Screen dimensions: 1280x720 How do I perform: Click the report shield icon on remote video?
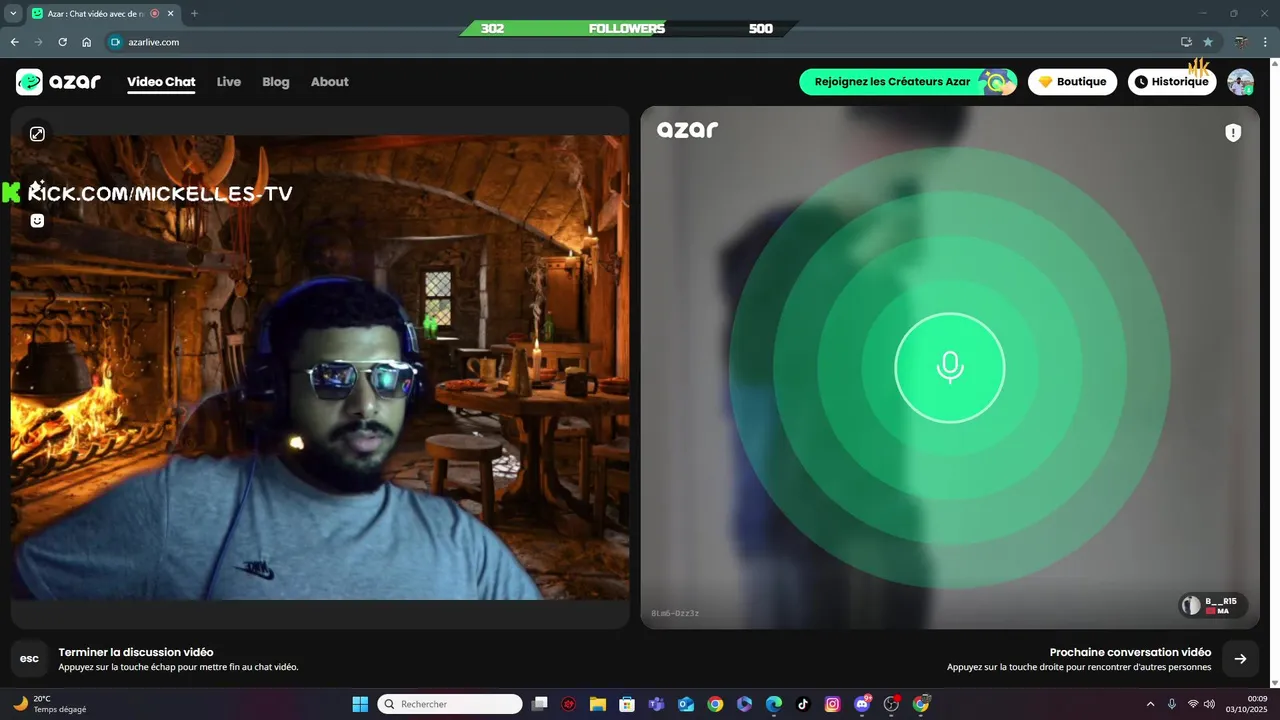tap(1233, 133)
